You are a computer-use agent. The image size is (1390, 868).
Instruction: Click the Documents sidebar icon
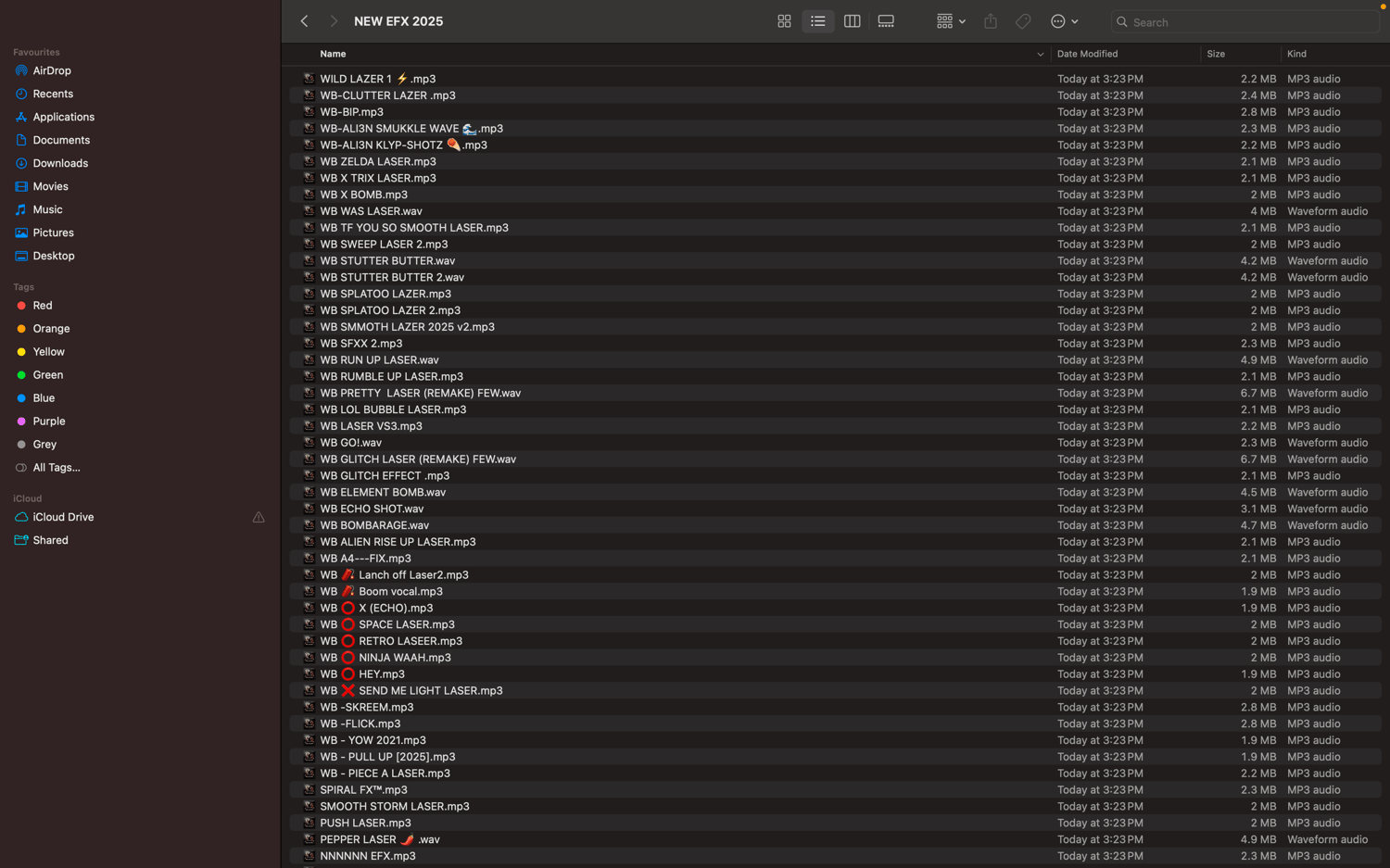pos(21,140)
